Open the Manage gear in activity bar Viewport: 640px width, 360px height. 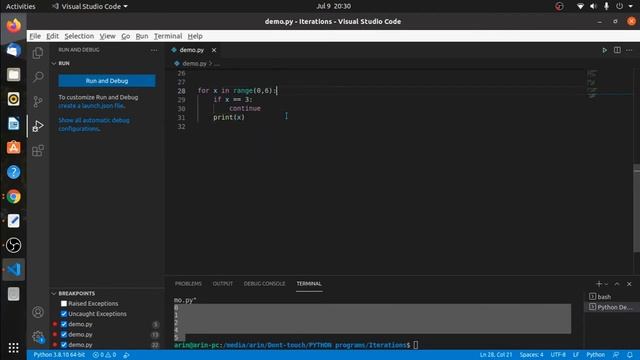click(38, 337)
